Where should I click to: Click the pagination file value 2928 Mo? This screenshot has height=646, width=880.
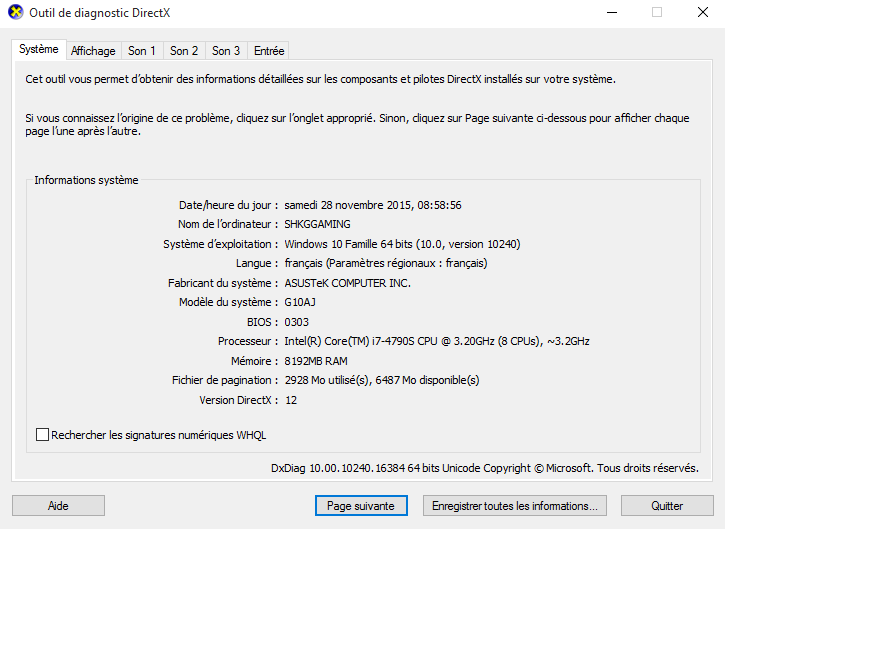382,381
